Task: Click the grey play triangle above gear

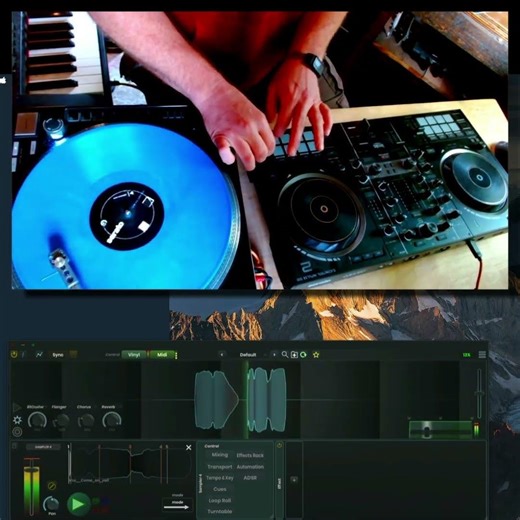Action: pos(17,407)
